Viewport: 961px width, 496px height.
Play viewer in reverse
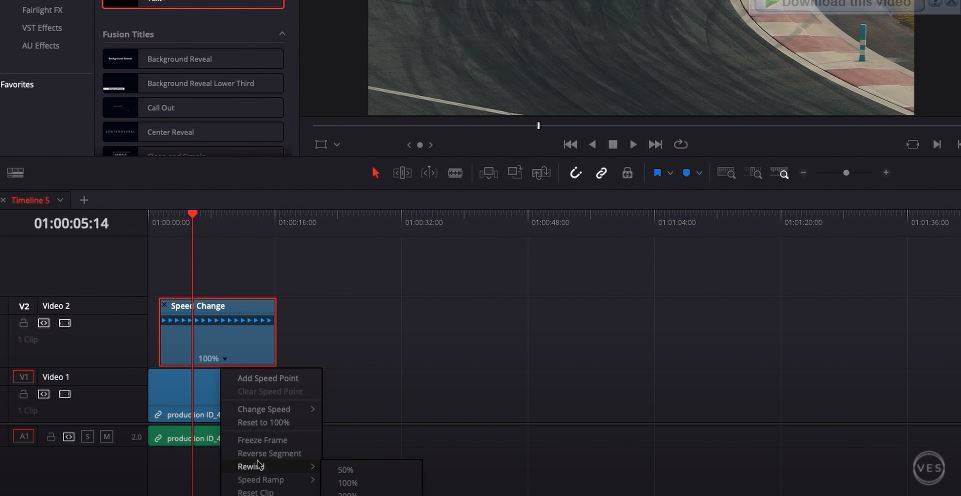tap(592, 145)
